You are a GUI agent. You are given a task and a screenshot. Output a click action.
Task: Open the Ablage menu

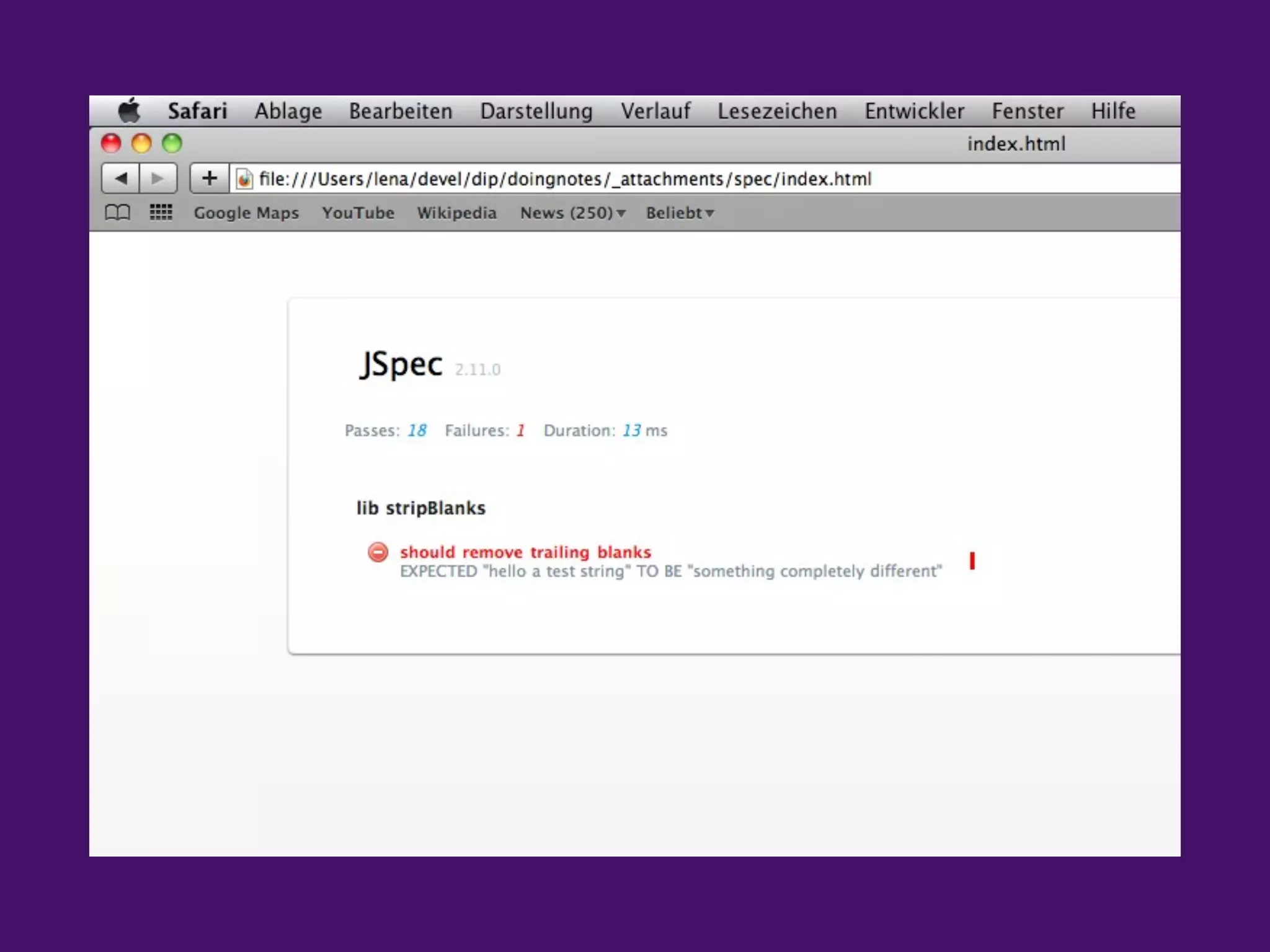point(288,111)
